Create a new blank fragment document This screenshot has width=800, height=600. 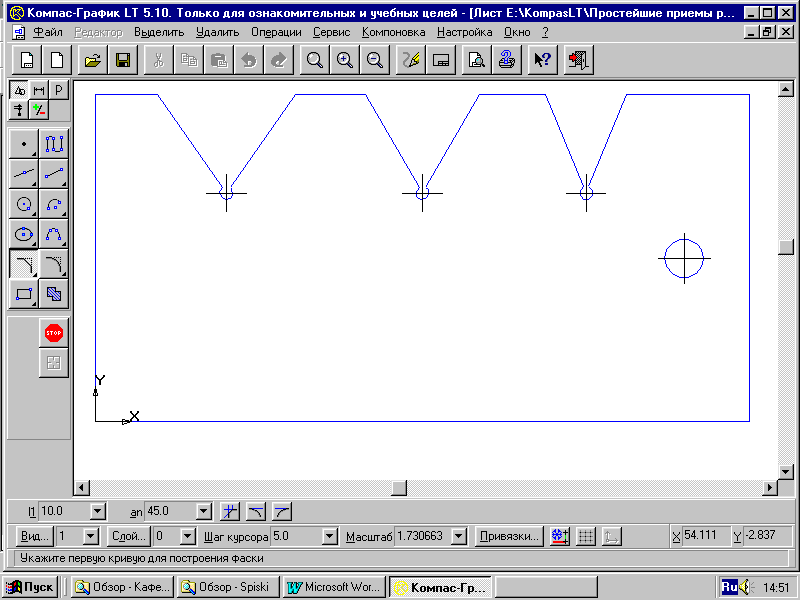[x=57, y=60]
